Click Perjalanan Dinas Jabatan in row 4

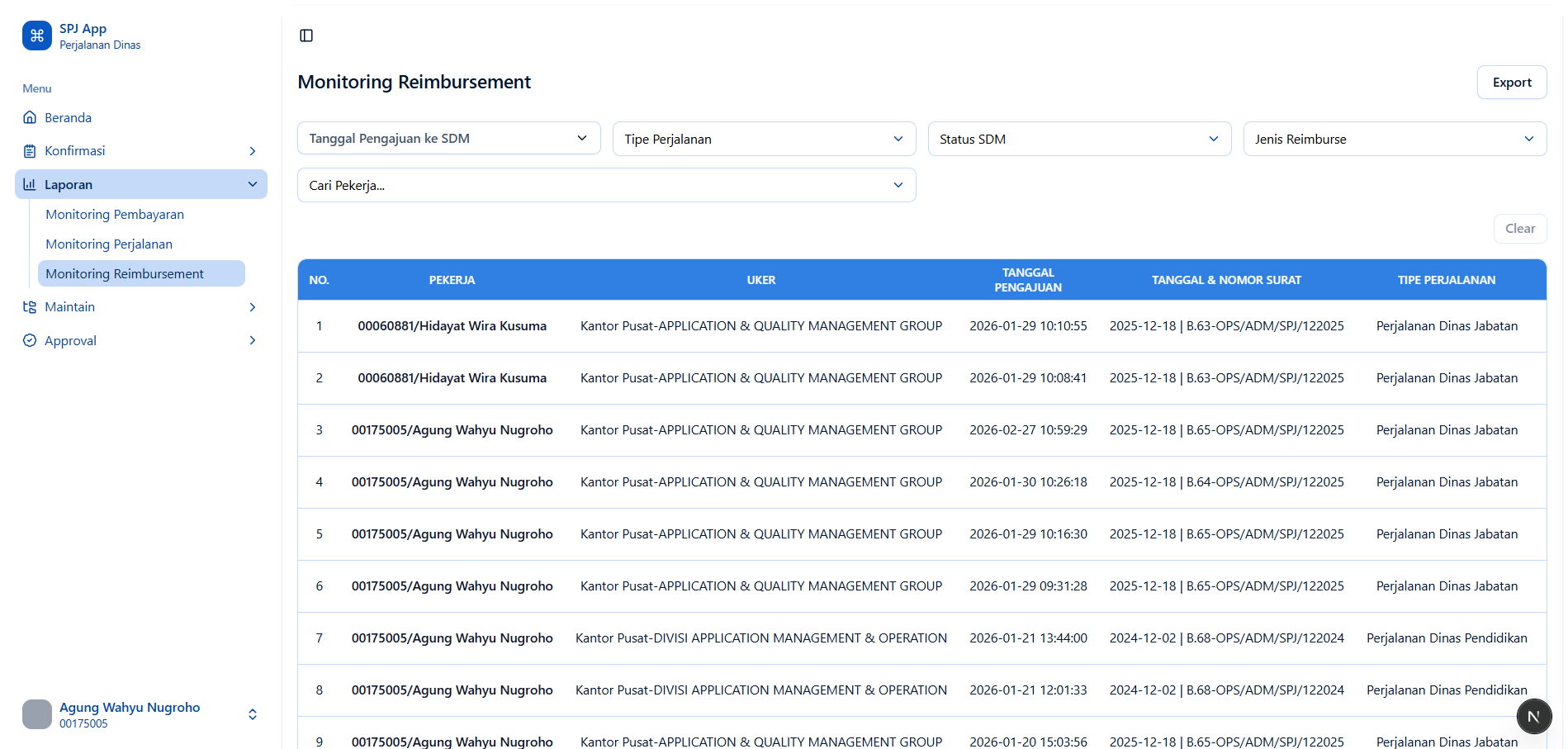coord(1447,482)
